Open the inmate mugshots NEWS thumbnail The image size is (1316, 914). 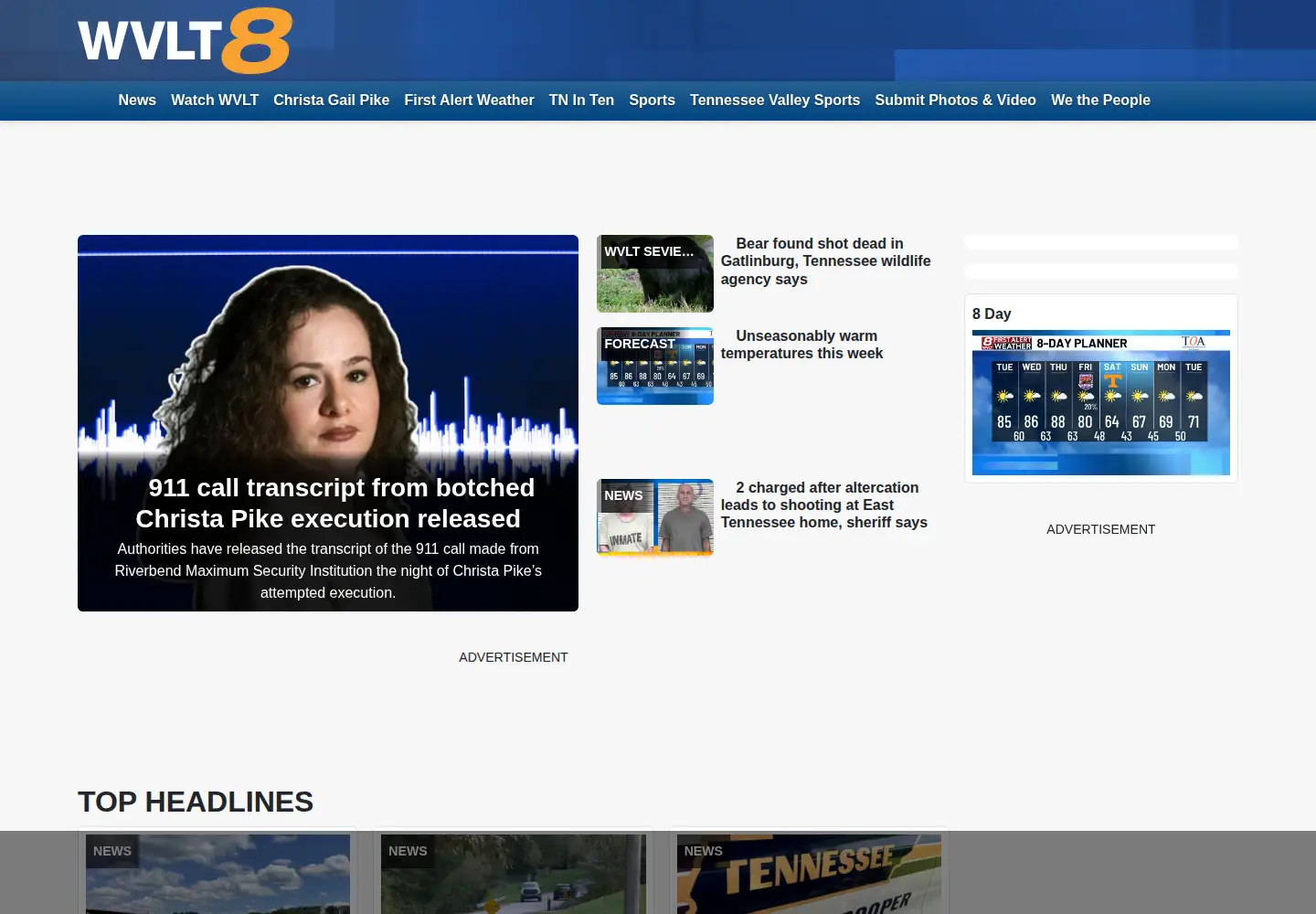[655, 517]
